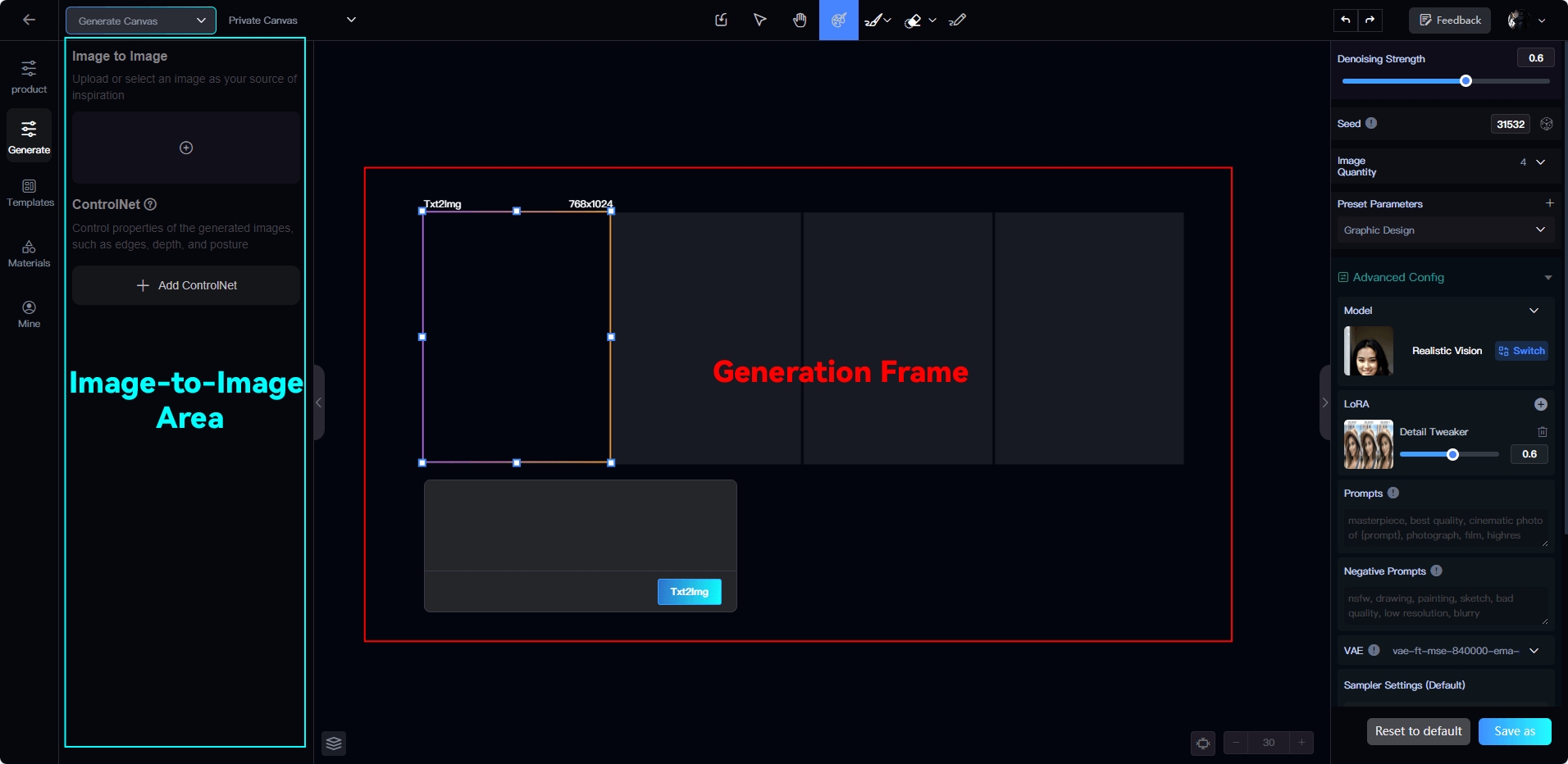1568x764 pixels.
Task: Switch to the Materials sidebar tab
Action: [x=30, y=254]
